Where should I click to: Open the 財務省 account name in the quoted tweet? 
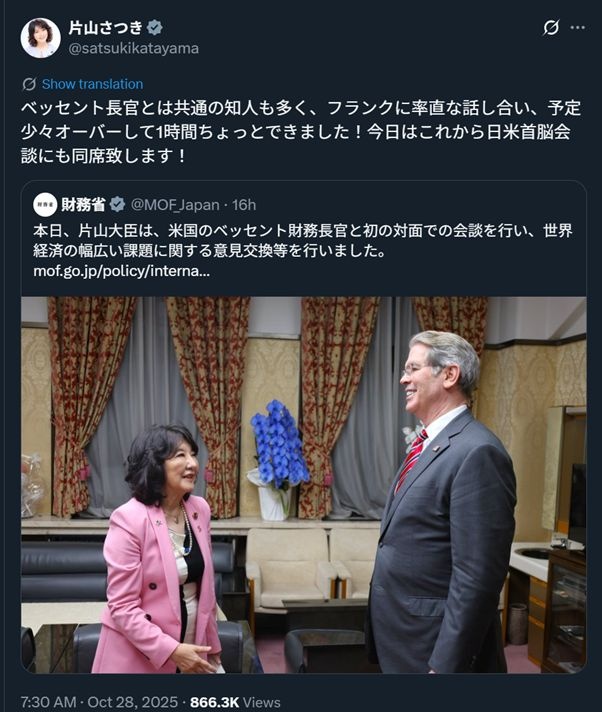tap(84, 205)
